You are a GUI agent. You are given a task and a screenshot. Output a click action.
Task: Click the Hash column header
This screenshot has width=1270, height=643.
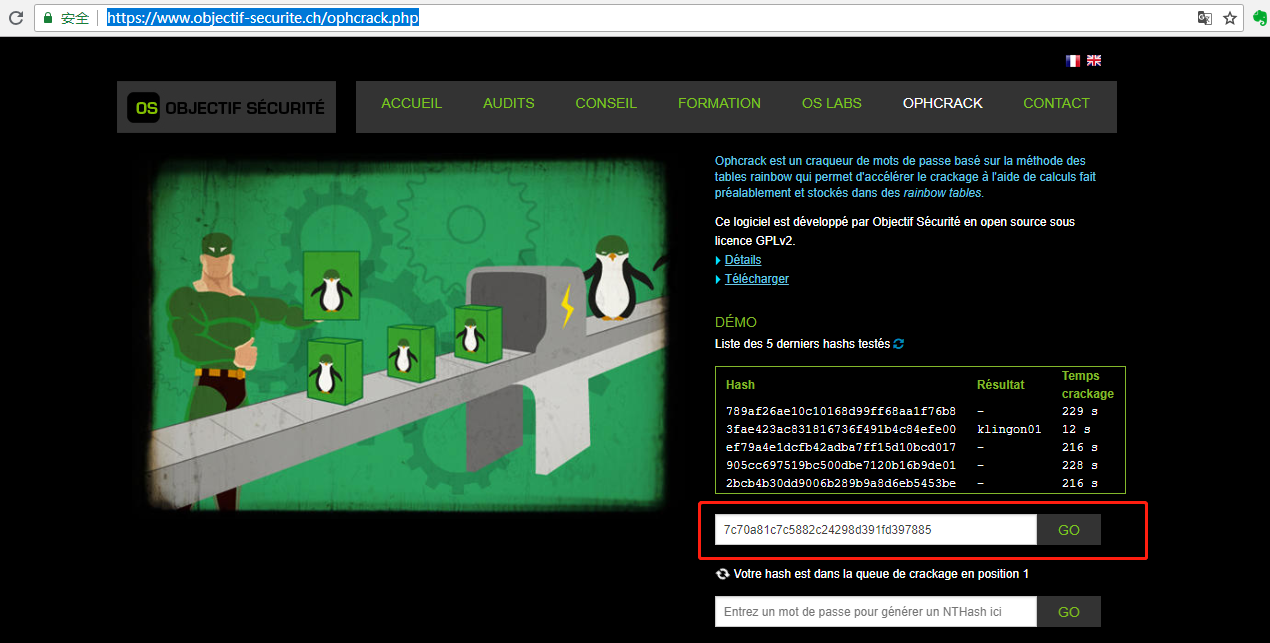coord(740,385)
